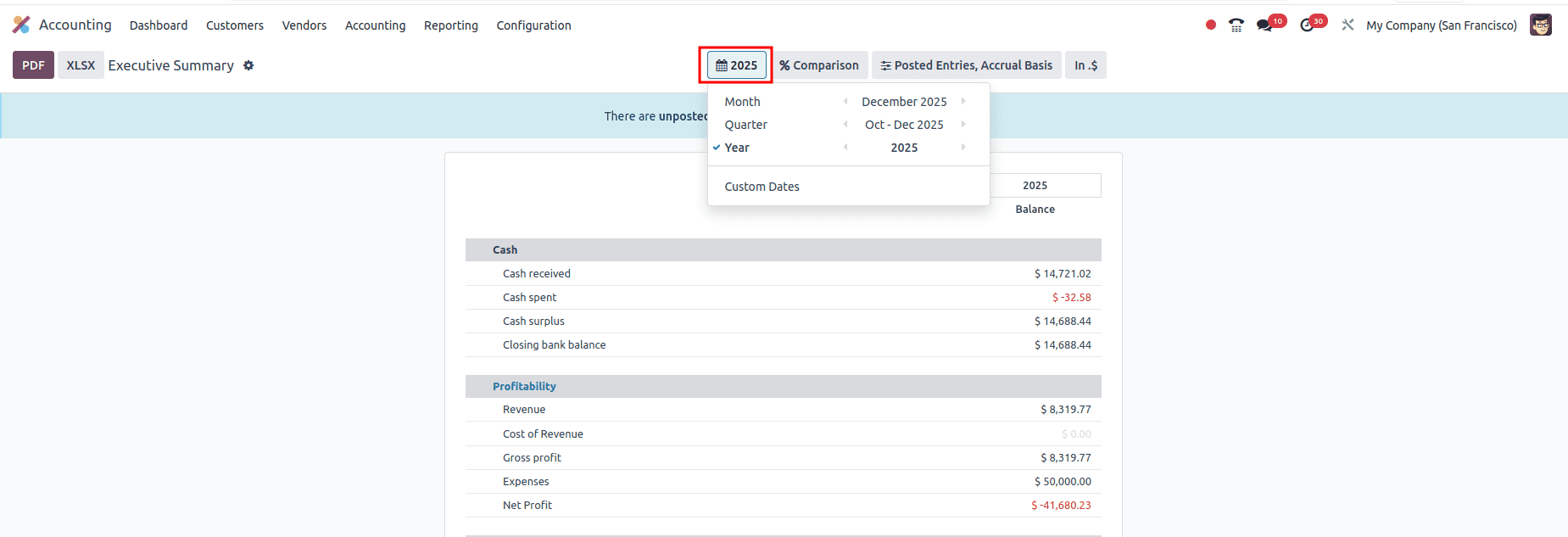The image size is (1568, 537).
Task: Click the Cash received row label
Action: pos(536,273)
